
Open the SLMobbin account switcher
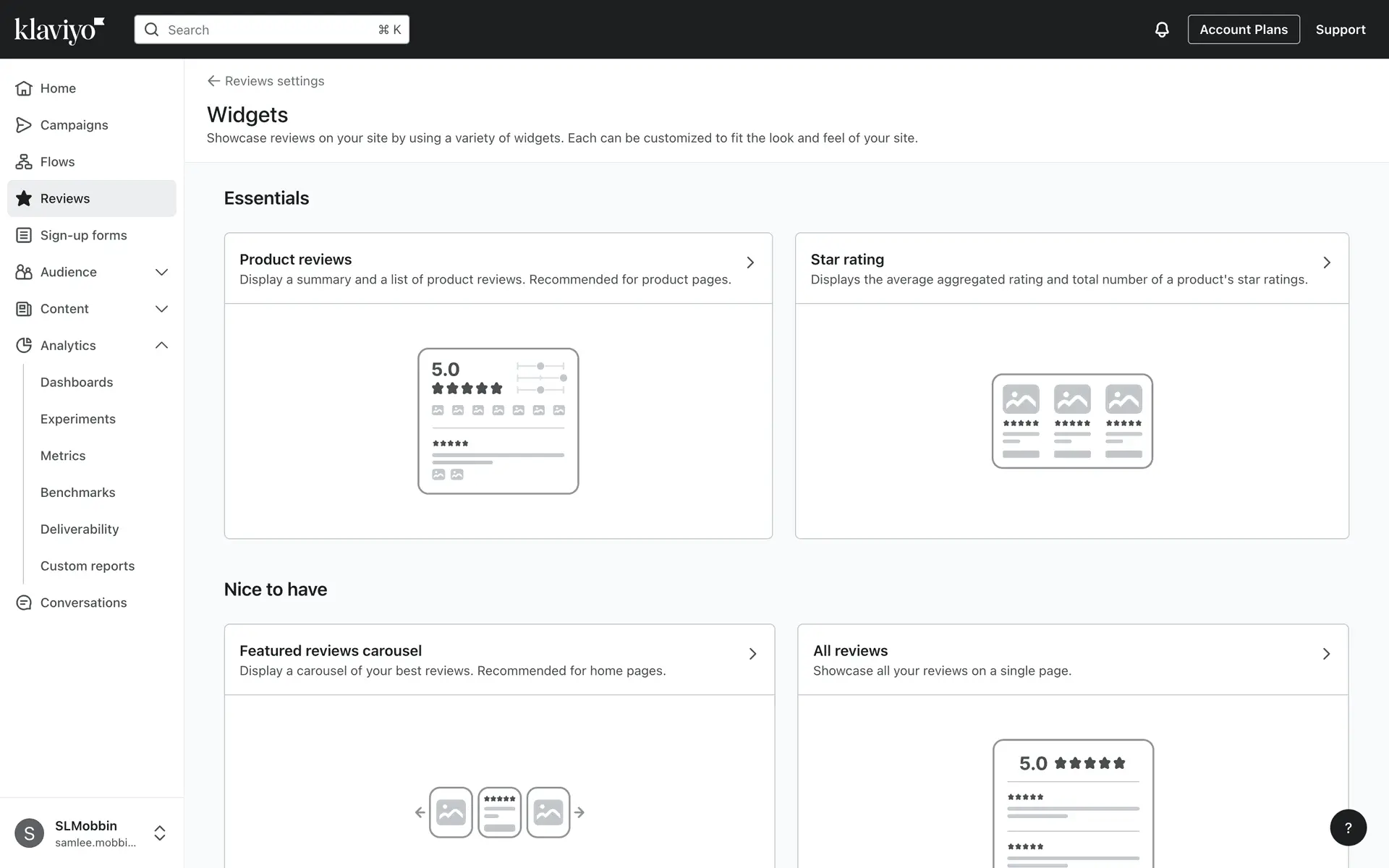coord(160,833)
